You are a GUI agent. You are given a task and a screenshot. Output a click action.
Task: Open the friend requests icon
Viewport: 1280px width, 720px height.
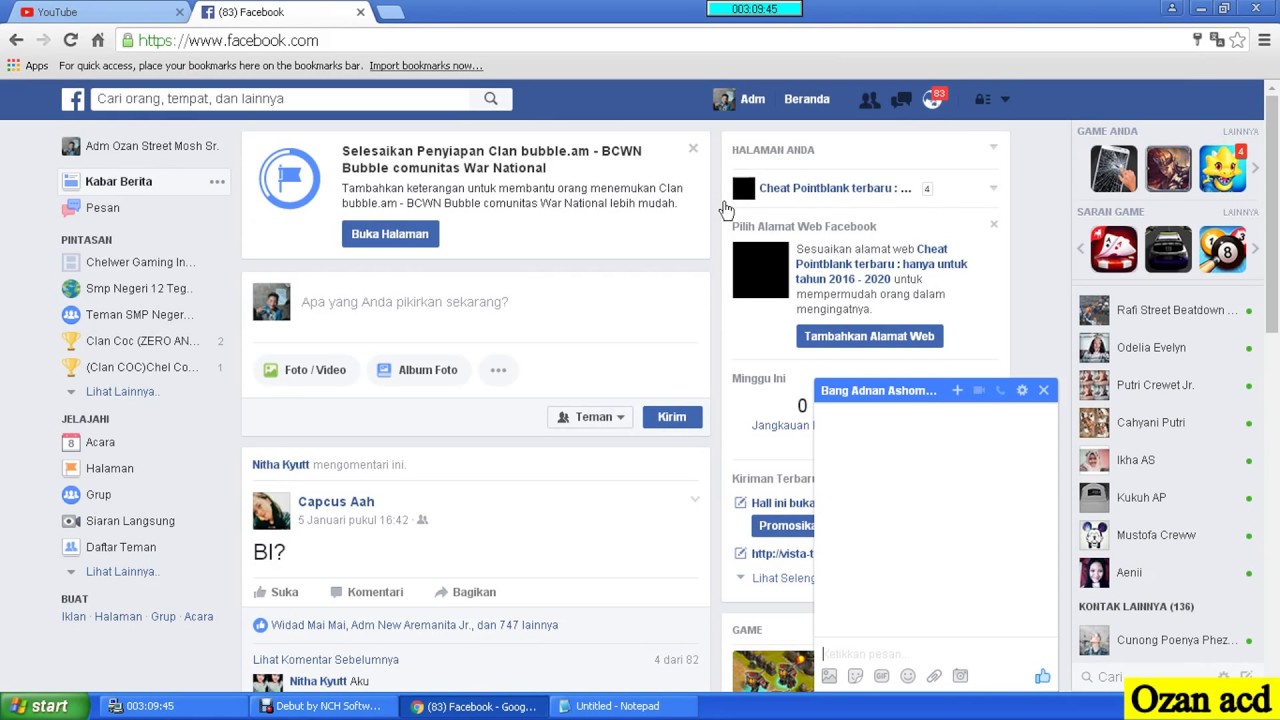tap(869, 99)
